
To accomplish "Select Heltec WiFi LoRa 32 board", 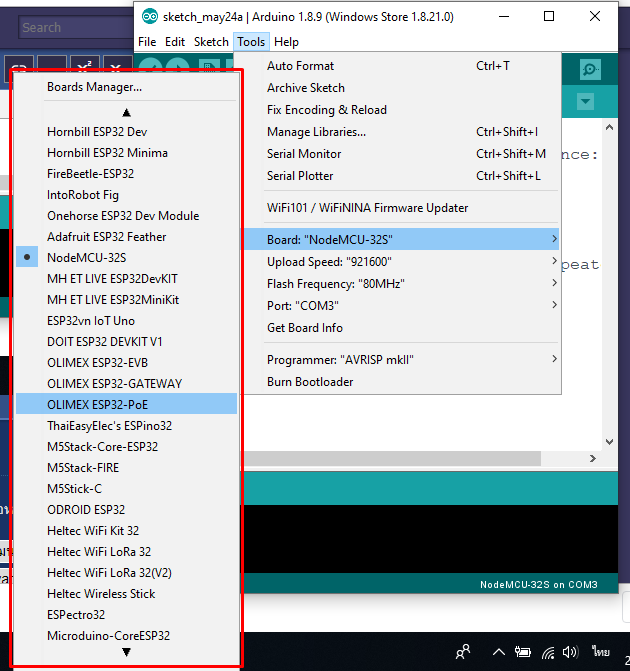I will point(126,551).
